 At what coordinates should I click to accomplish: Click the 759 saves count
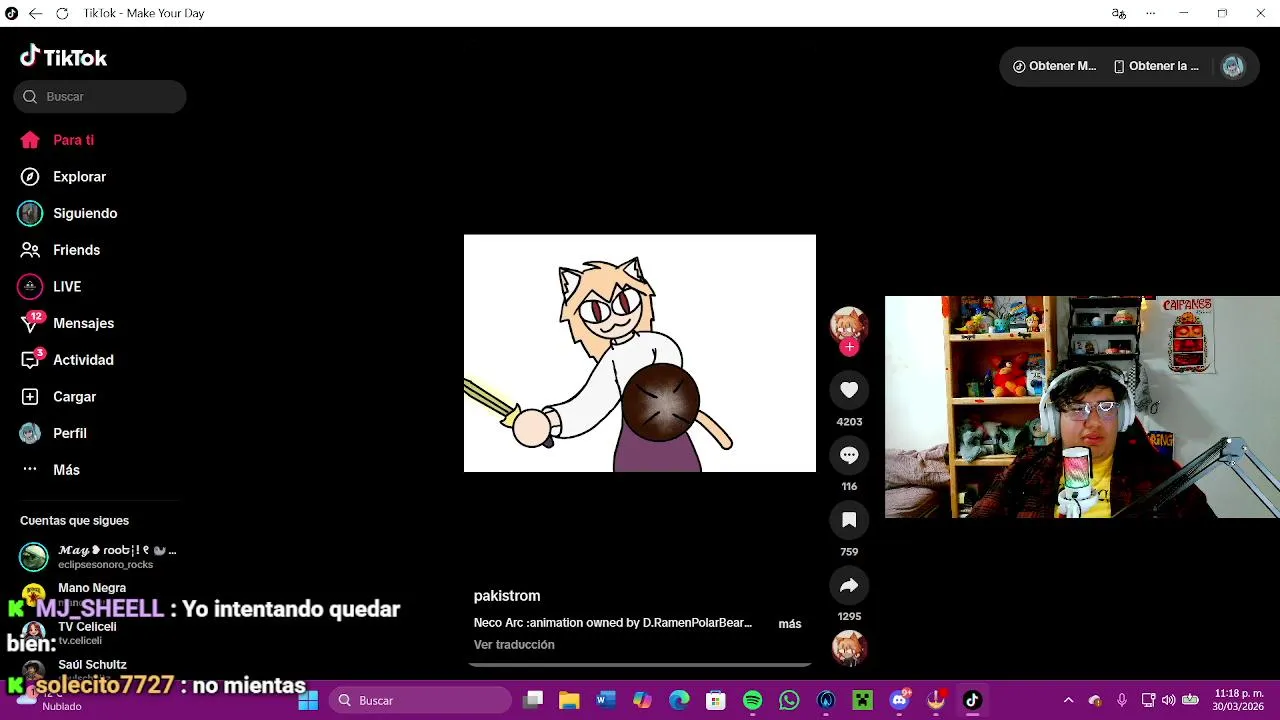point(849,552)
